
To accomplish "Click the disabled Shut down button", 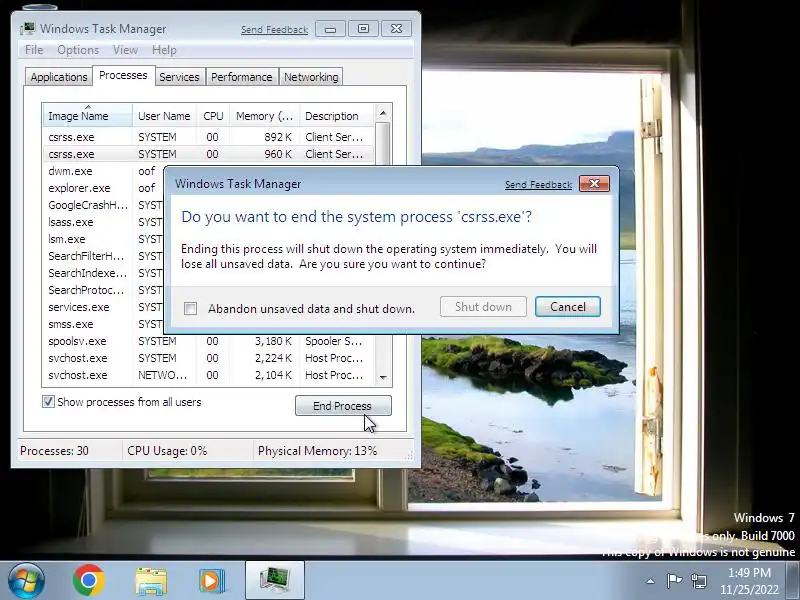I will pos(483,307).
